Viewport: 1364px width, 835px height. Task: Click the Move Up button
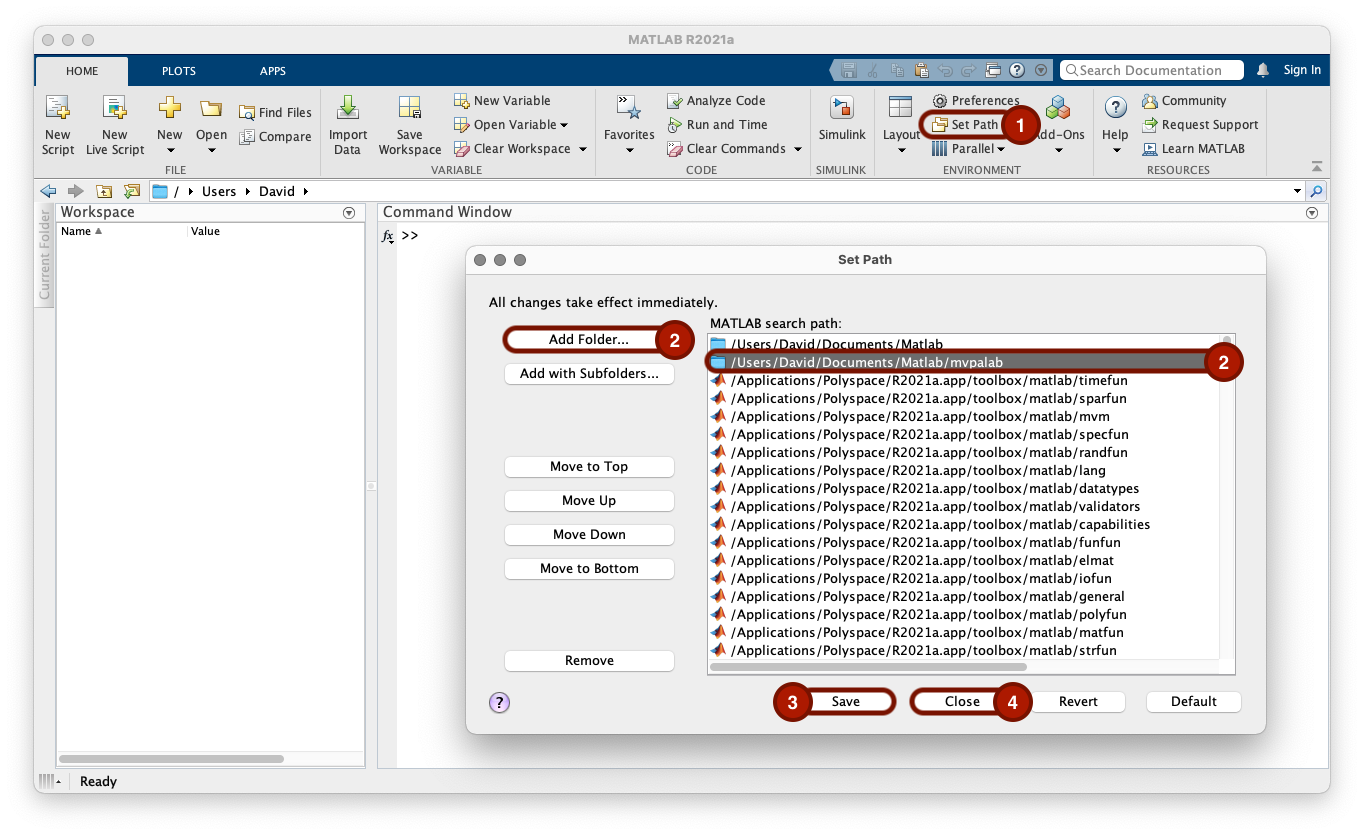(589, 501)
